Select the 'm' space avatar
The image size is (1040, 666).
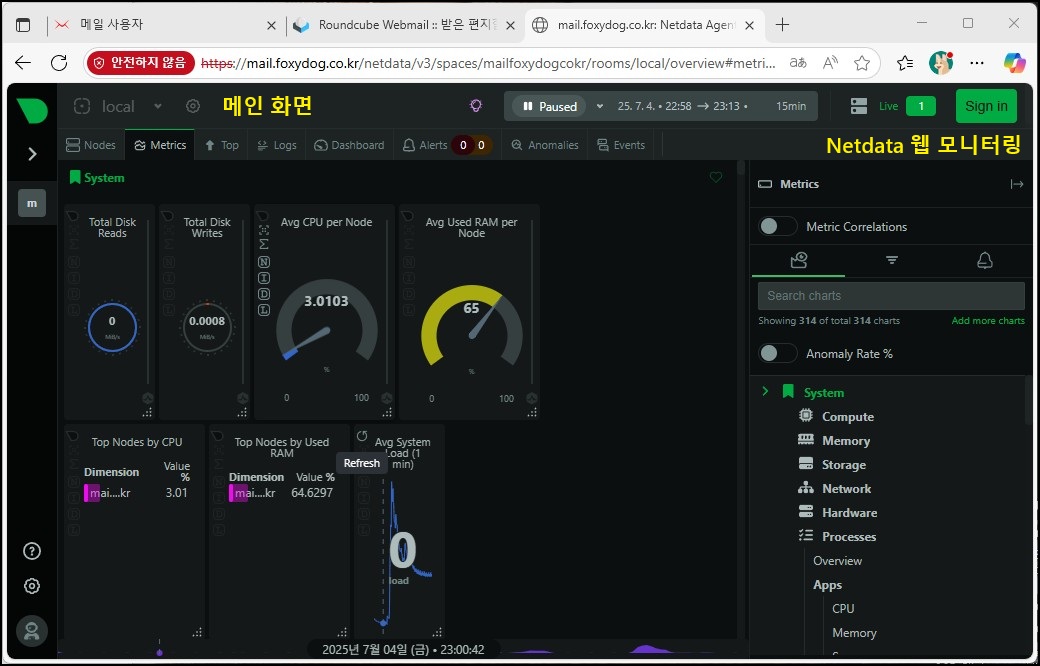(x=32, y=203)
